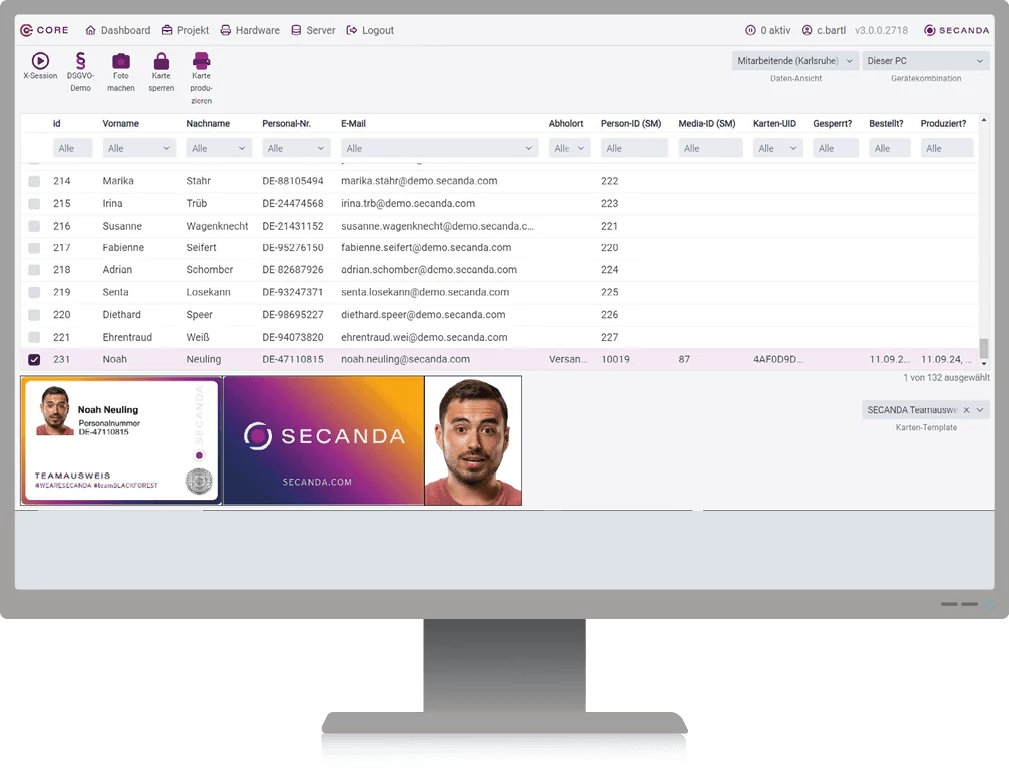
Task: Open the SECANDA card back preview
Action: coord(324,441)
